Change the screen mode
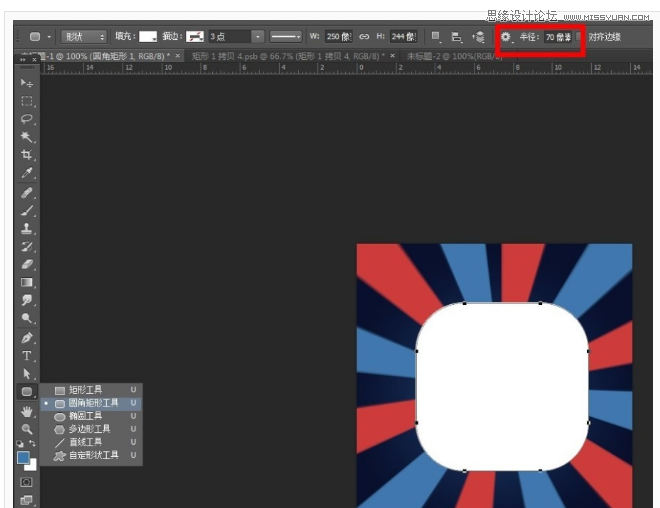 coord(27,500)
